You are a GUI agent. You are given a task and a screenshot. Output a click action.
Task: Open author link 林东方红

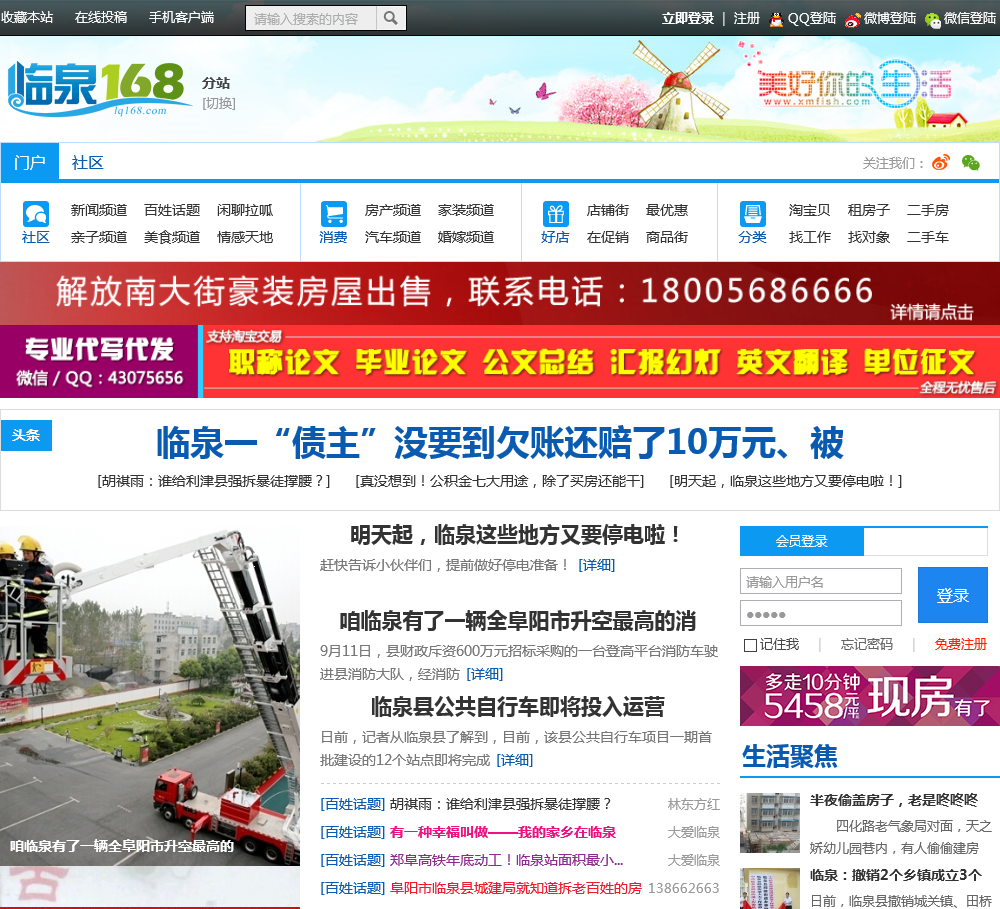[694, 804]
